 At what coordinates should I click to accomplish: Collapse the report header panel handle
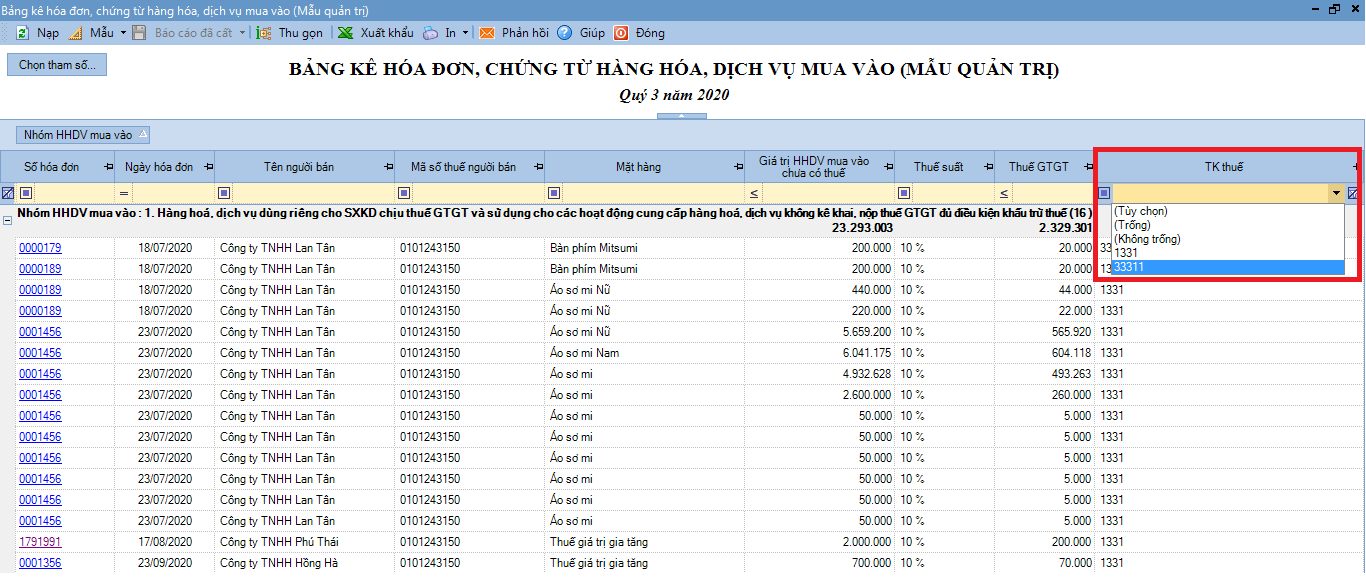pos(682,116)
